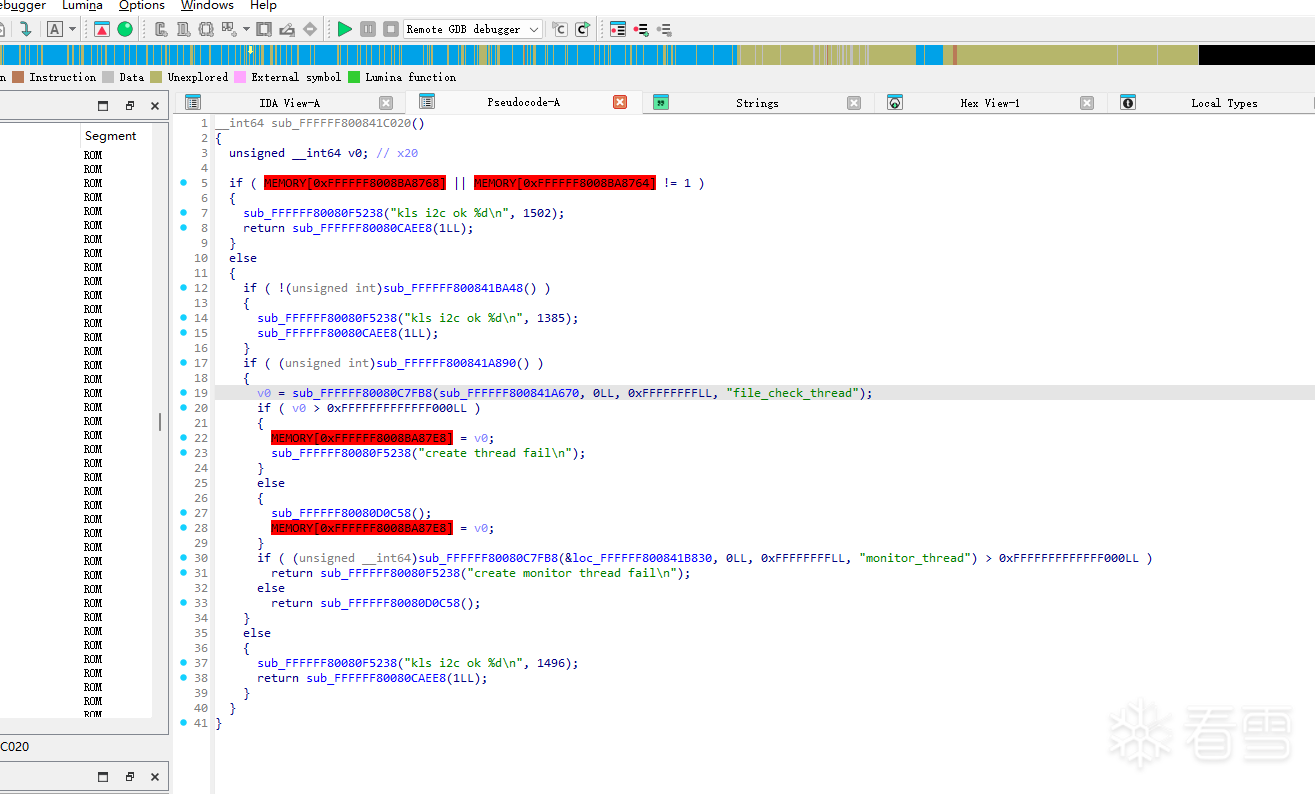
Task: Switch to the Pseudocode-A tab
Action: (x=523, y=102)
